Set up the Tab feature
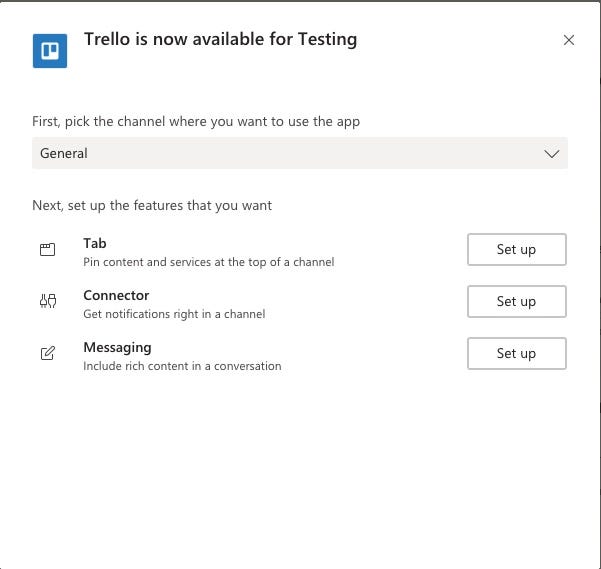 pyautogui.click(x=516, y=249)
